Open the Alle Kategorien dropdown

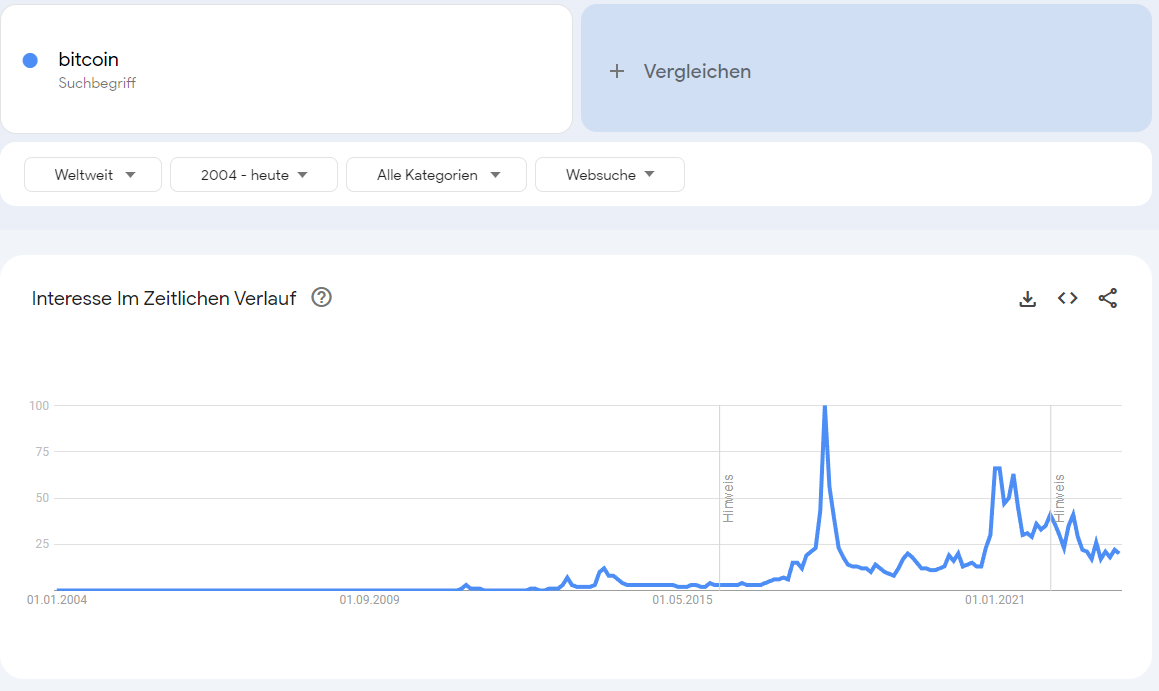[x=436, y=175]
